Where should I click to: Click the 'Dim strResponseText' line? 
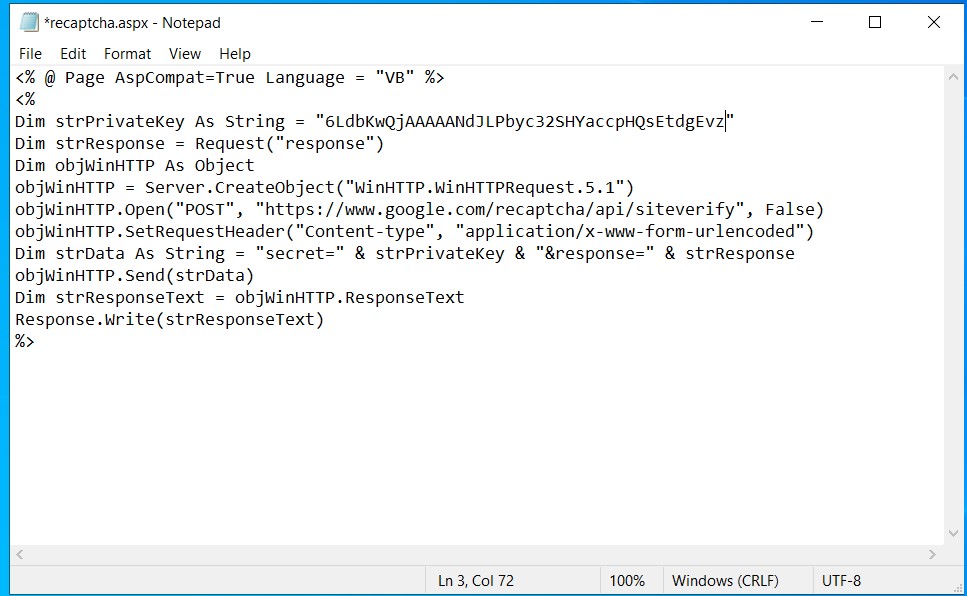(239, 298)
